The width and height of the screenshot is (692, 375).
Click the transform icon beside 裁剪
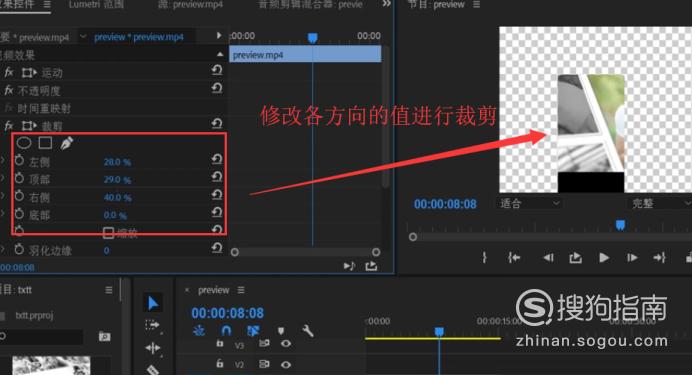coord(29,126)
